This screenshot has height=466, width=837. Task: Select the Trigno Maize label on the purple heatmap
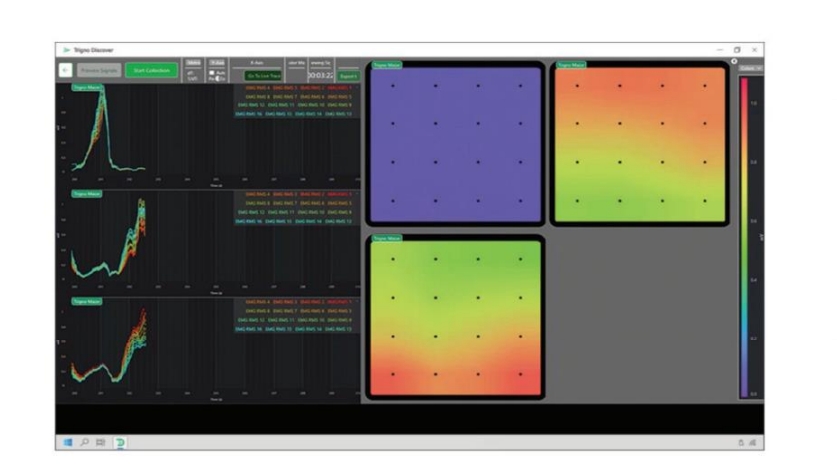tap(385, 66)
